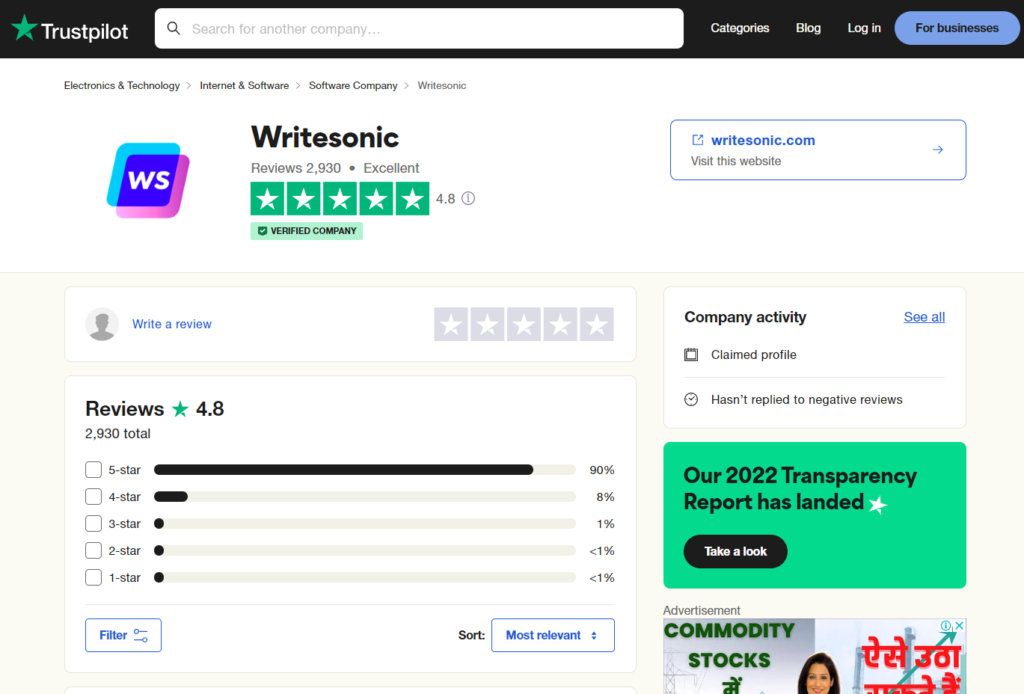This screenshot has height=694, width=1024.
Task: Click the clock icon for negative reviews
Action: (x=691, y=400)
